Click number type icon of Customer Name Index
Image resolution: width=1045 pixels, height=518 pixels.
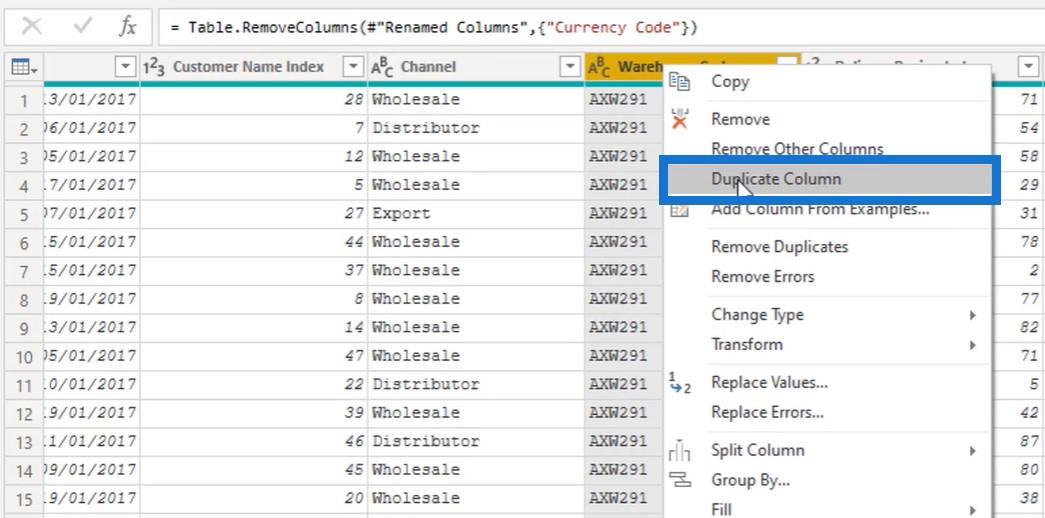pyautogui.click(x=154, y=67)
